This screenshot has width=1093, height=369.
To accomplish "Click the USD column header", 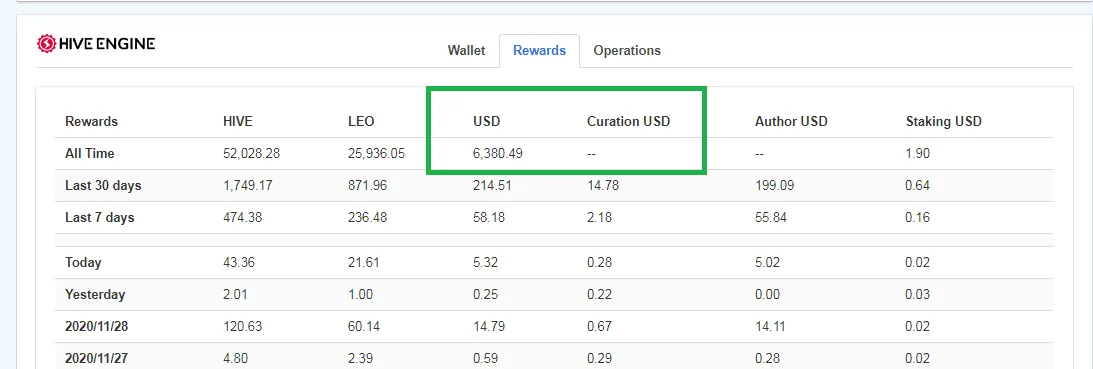I will 487,121.
